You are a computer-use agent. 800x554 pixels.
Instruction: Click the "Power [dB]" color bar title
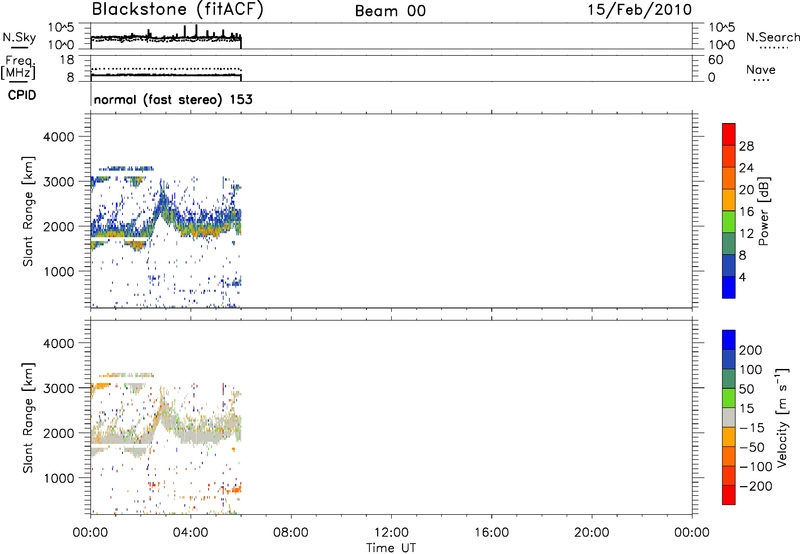(x=764, y=211)
